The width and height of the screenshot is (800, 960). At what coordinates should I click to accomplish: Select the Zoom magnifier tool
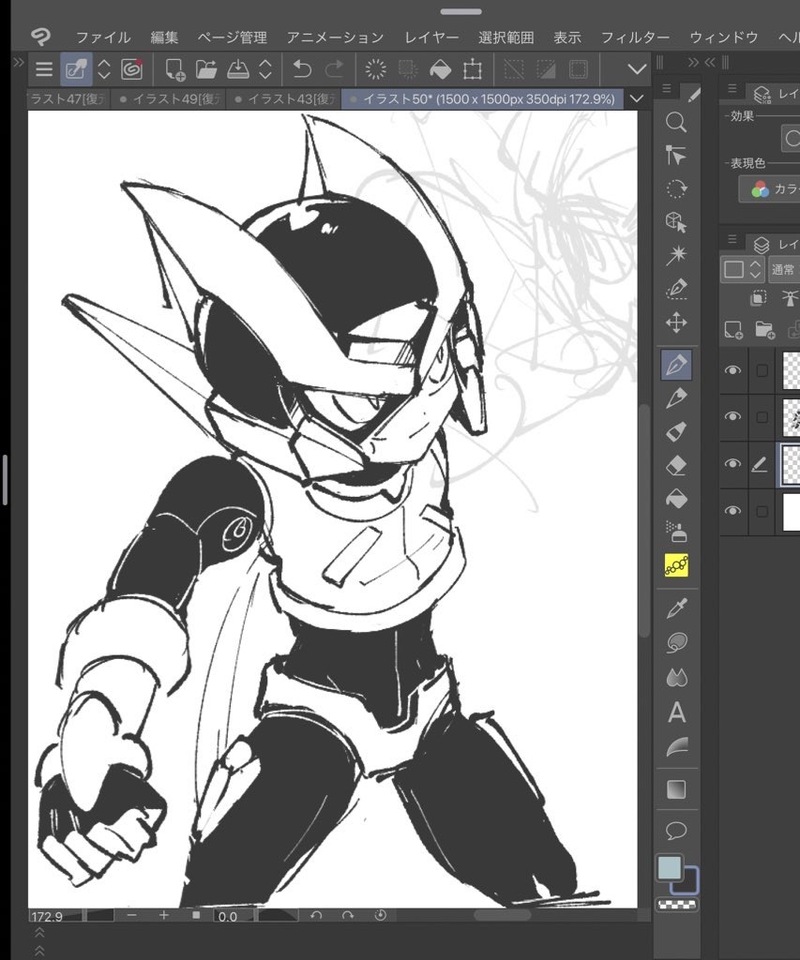coord(676,122)
